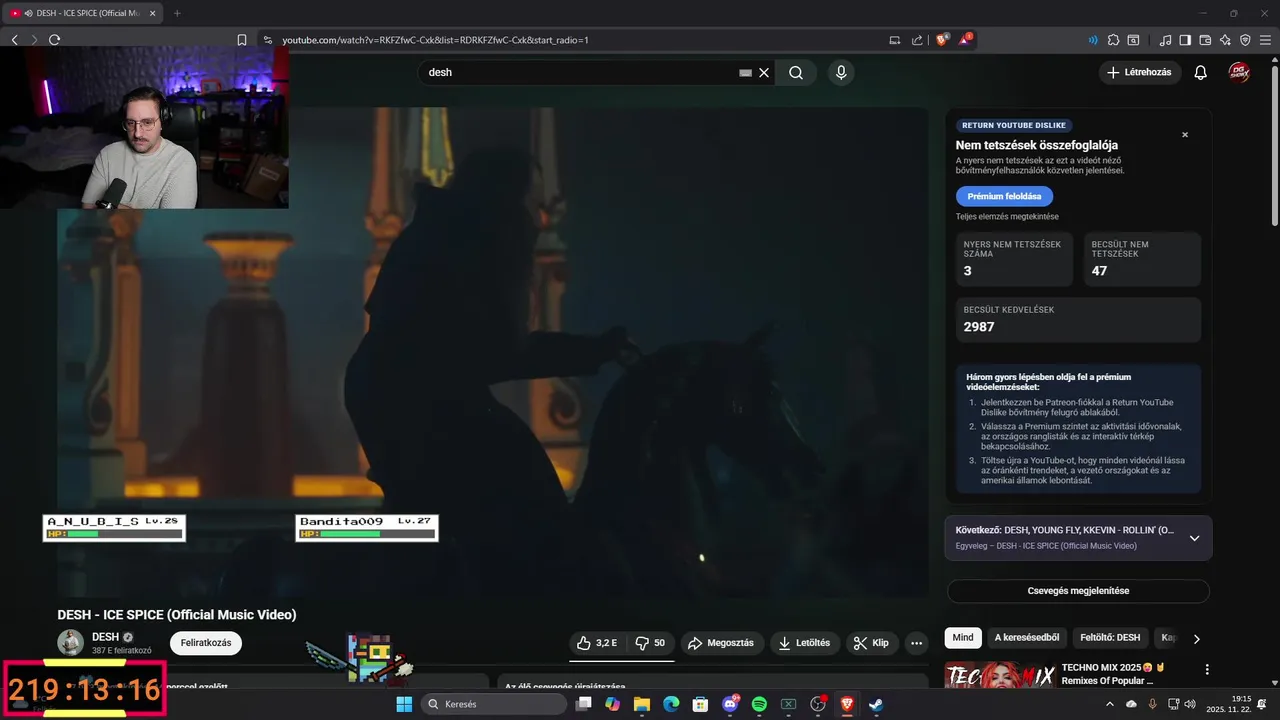Reload the page
This screenshot has width=1280, height=720.
pos(54,40)
